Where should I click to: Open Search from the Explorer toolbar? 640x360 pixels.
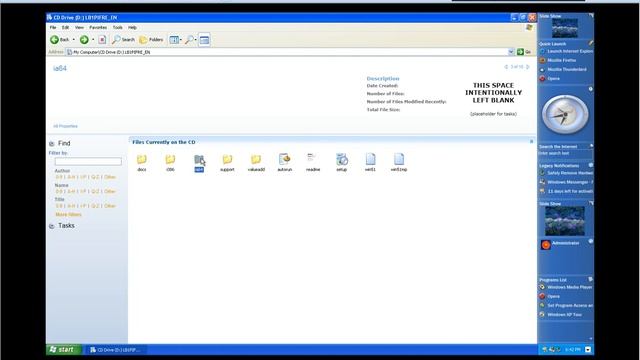tap(123, 40)
